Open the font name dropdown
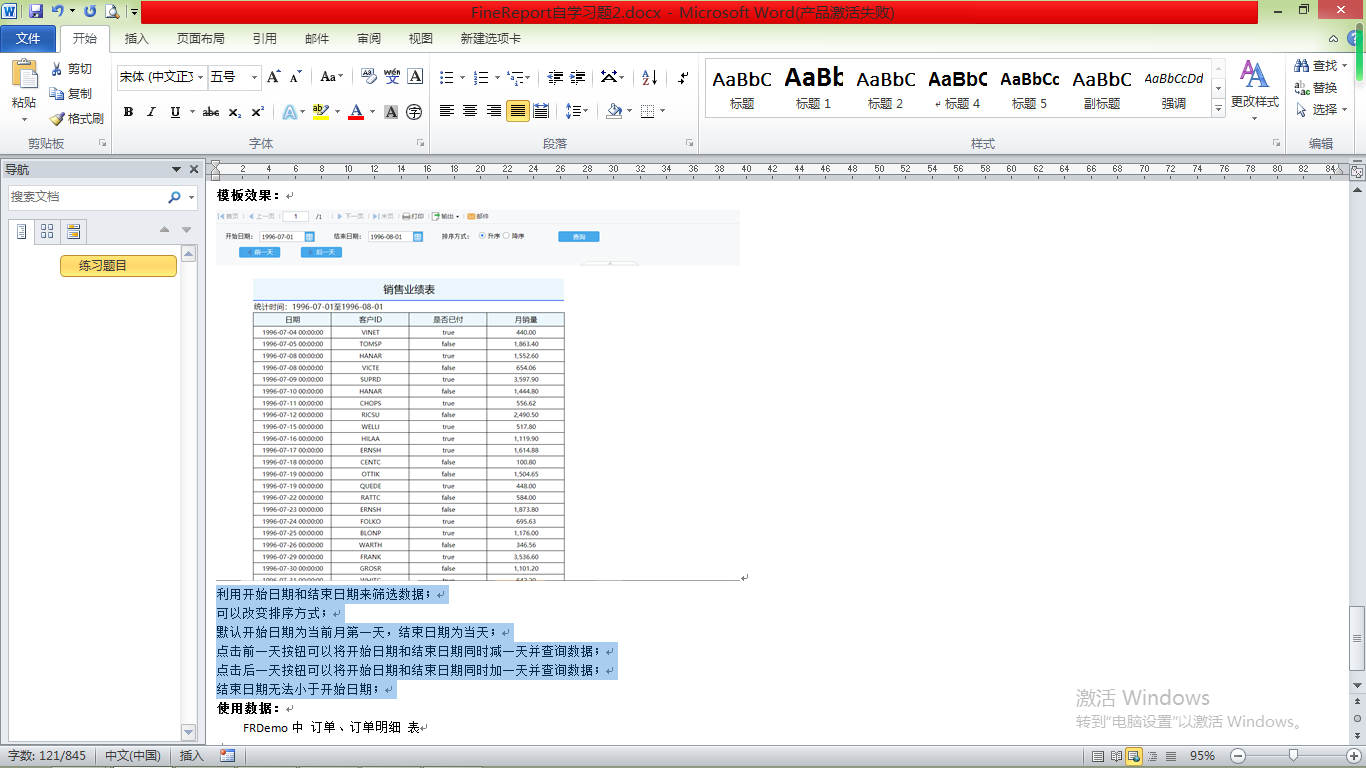The height and width of the screenshot is (768, 1366). 200,77
